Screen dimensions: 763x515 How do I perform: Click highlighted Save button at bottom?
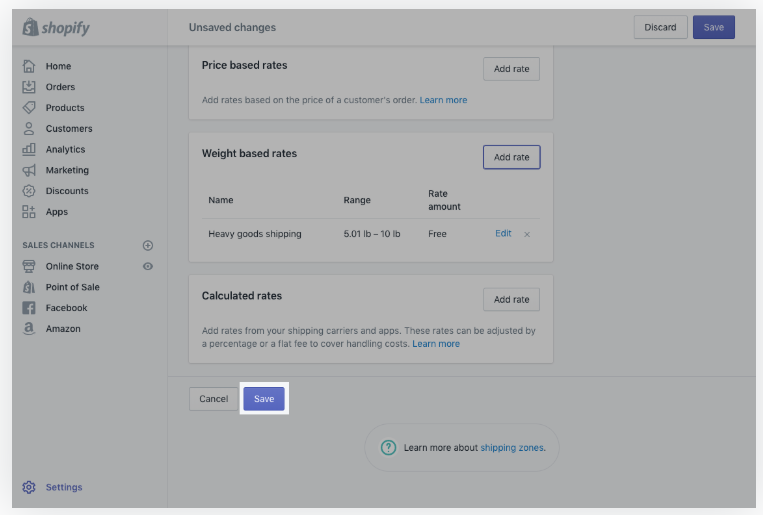[x=264, y=399]
